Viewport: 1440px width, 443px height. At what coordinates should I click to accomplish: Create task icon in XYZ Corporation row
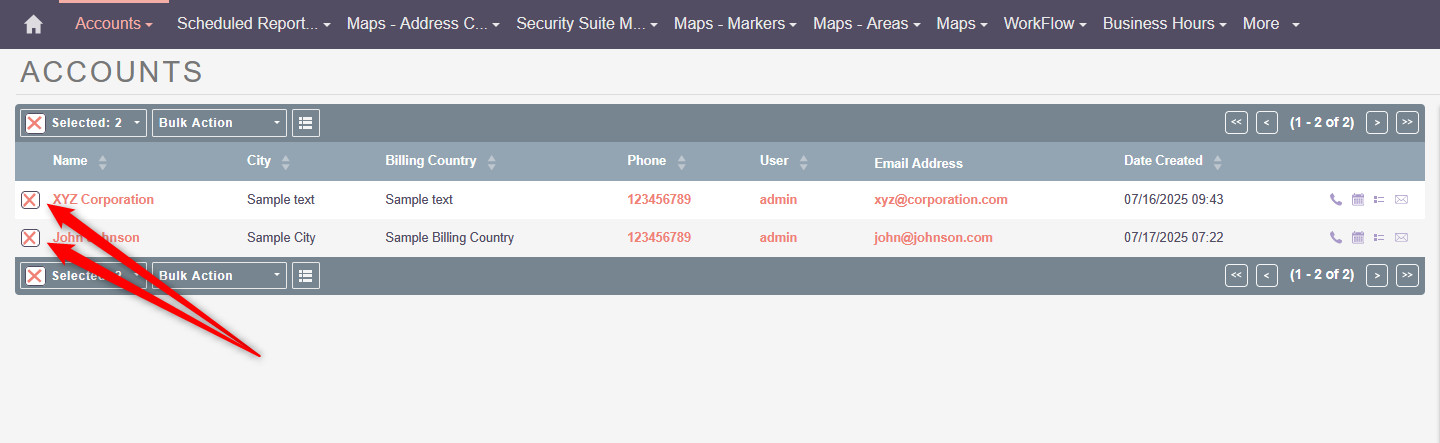coord(1379,200)
